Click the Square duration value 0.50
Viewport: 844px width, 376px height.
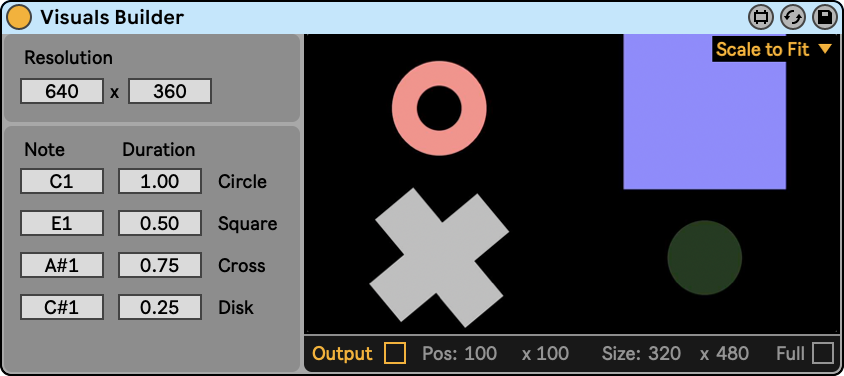click(160, 223)
